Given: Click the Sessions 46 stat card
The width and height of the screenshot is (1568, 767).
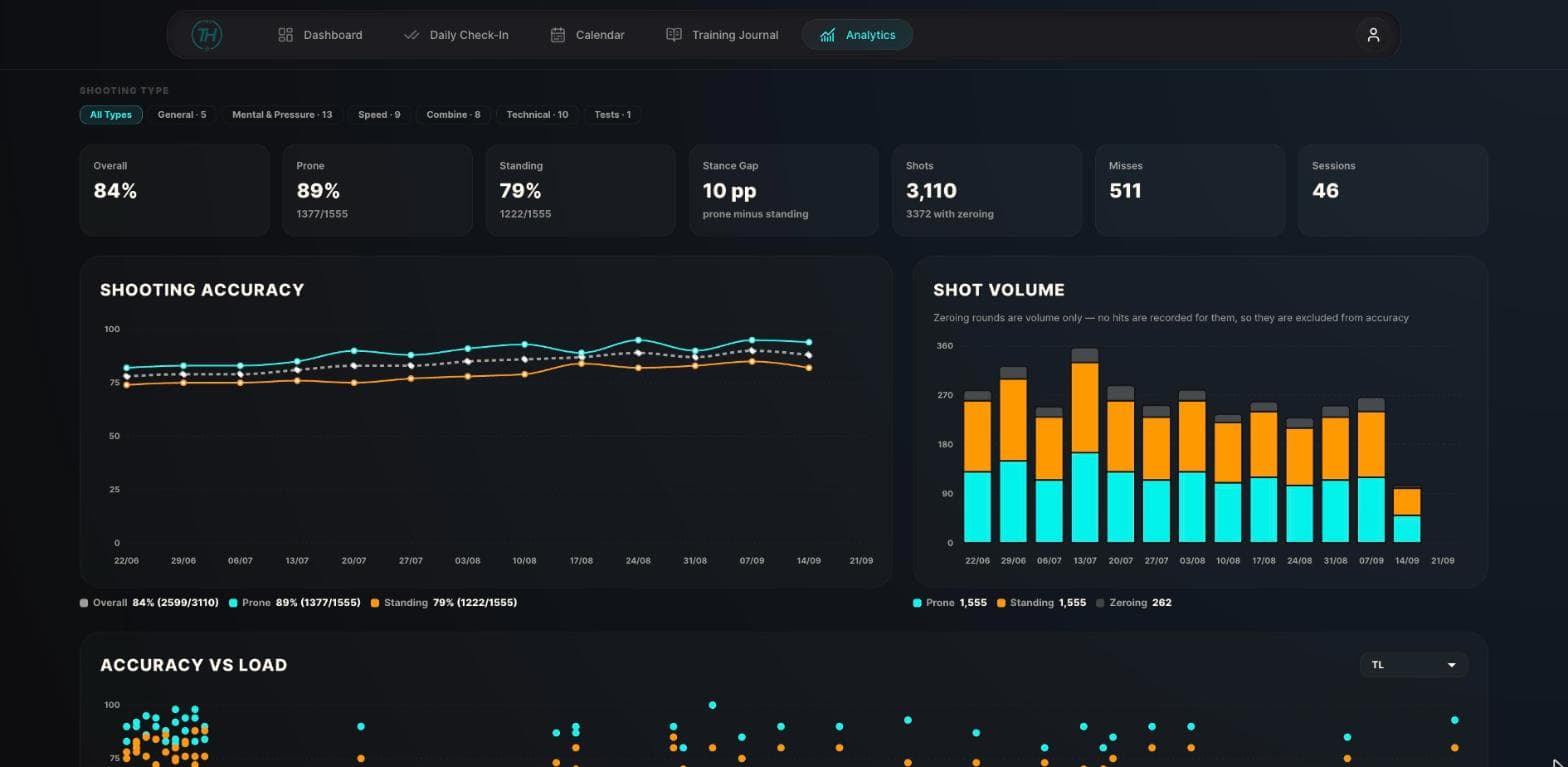Looking at the screenshot, I should point(1392,190).
